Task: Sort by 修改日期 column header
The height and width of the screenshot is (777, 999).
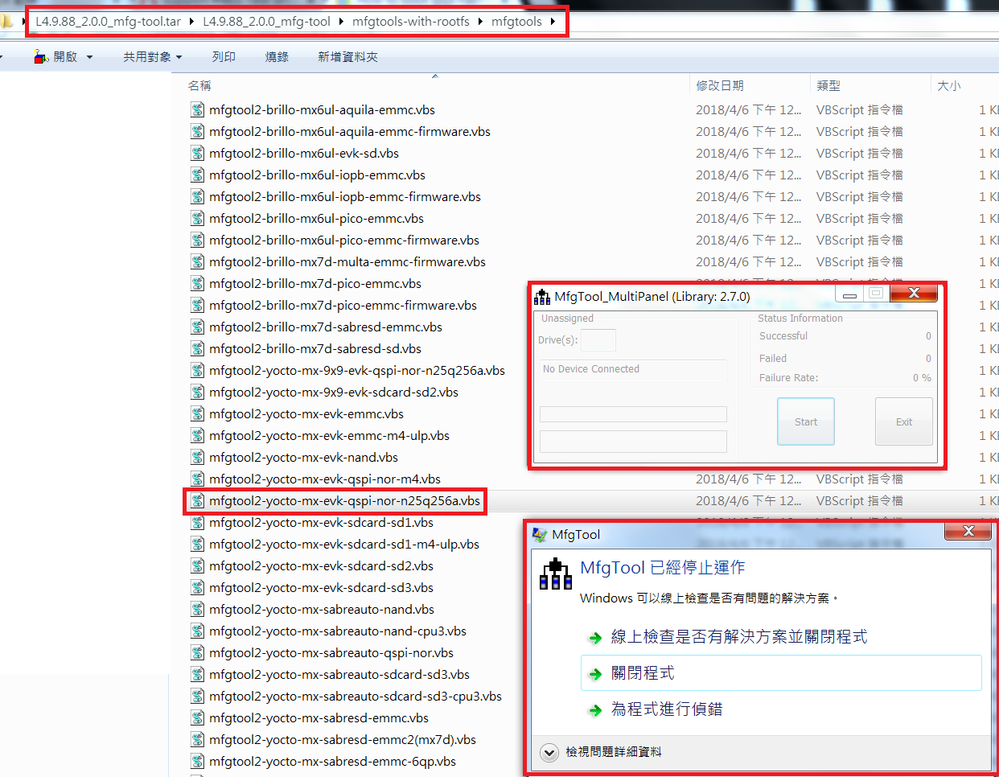Action: click(x=720, y=85)
